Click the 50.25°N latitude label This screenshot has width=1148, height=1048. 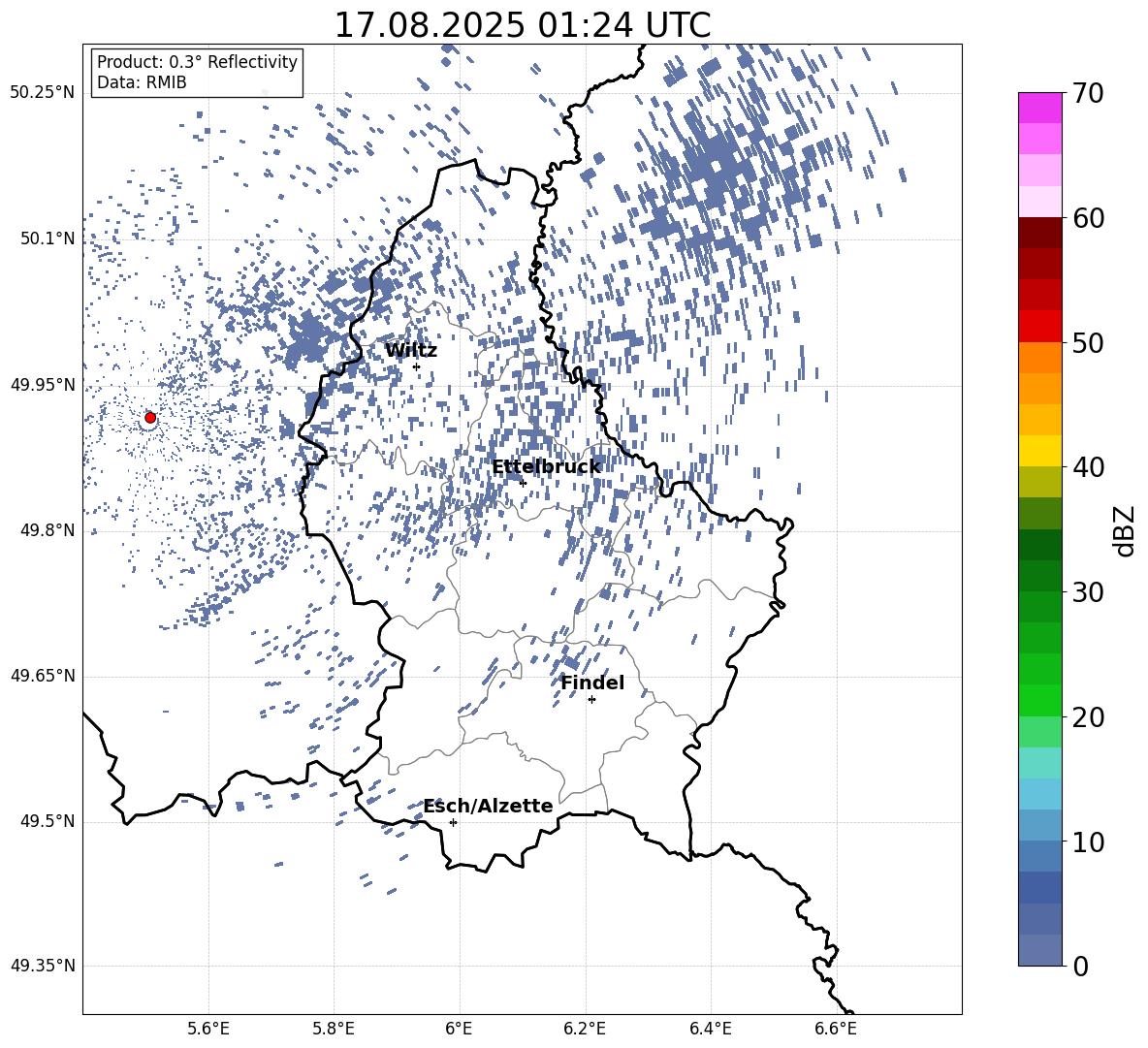coord(43,92)
